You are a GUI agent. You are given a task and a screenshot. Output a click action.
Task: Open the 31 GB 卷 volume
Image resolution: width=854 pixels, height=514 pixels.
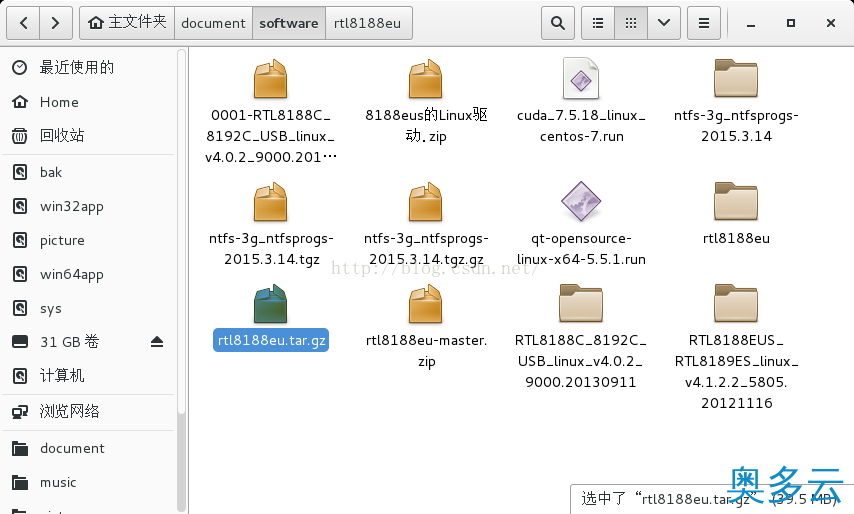(x=70, y=342)
